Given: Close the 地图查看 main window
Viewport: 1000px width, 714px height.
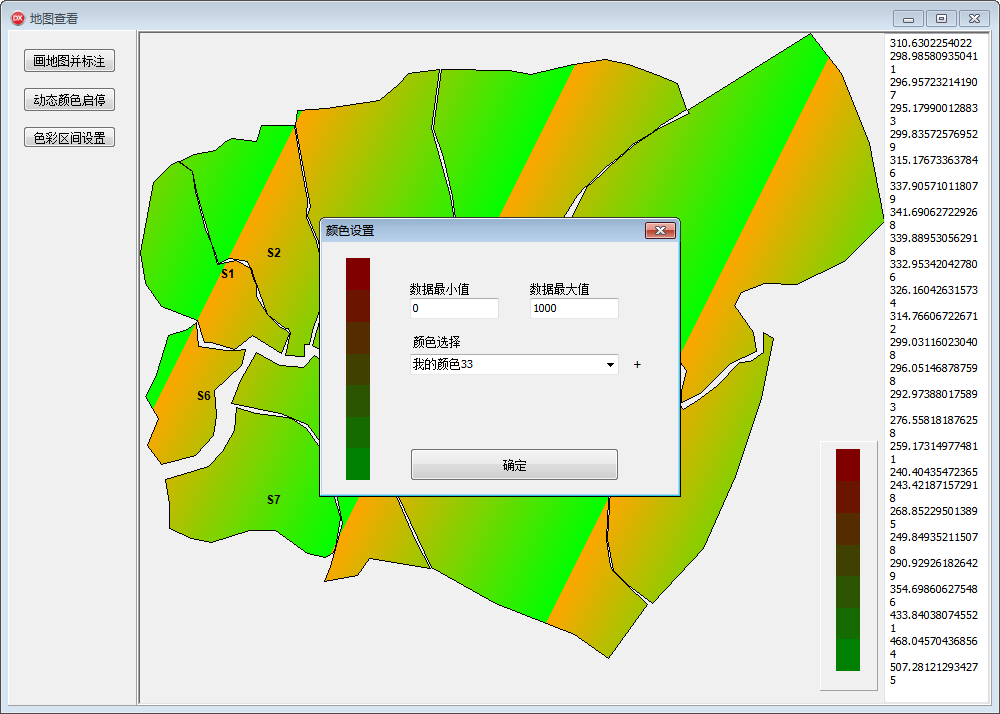Looking at the screenshot, I should click(974, 18).
